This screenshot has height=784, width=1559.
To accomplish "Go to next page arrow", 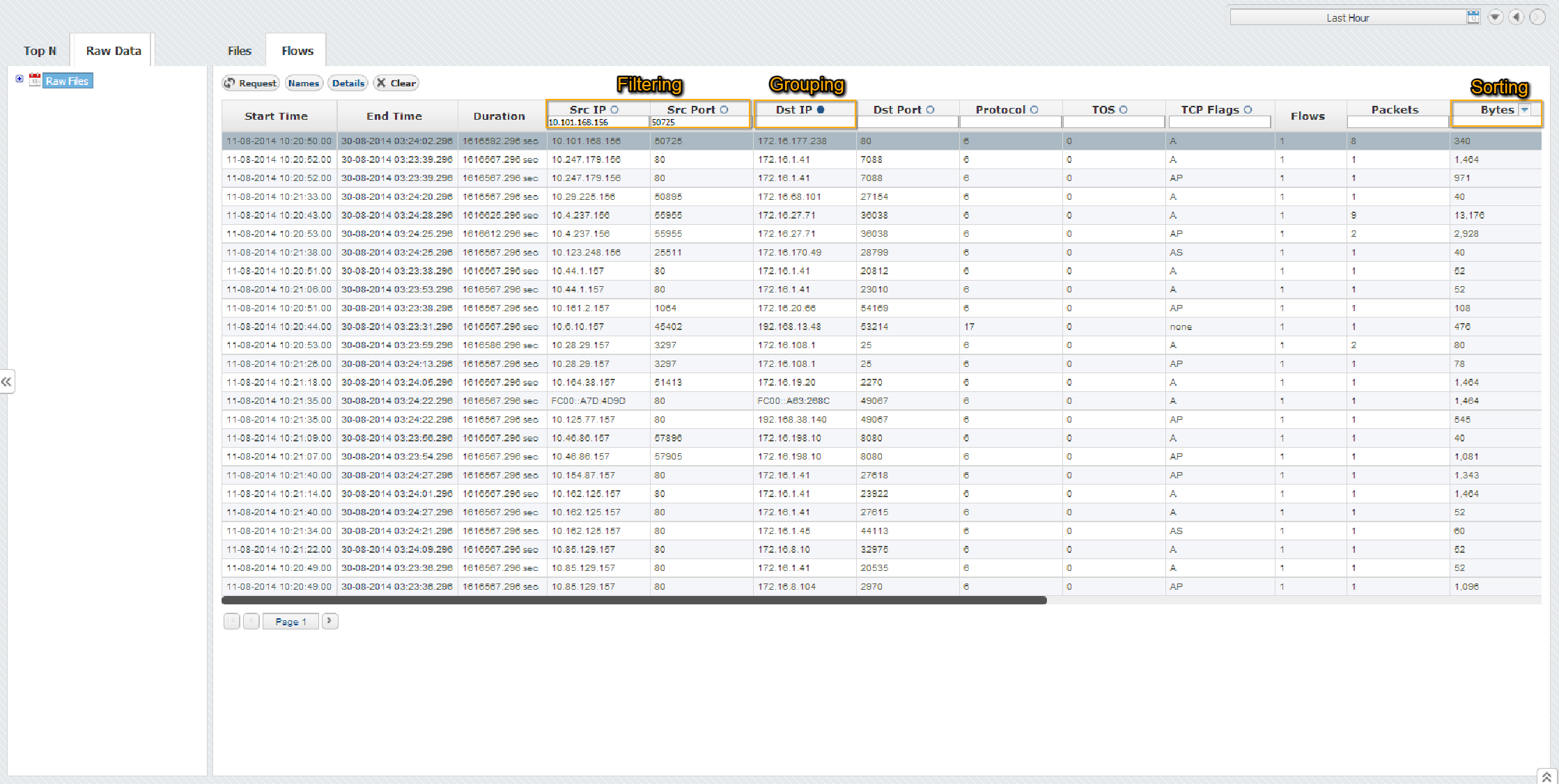I will tap(329, 621).
